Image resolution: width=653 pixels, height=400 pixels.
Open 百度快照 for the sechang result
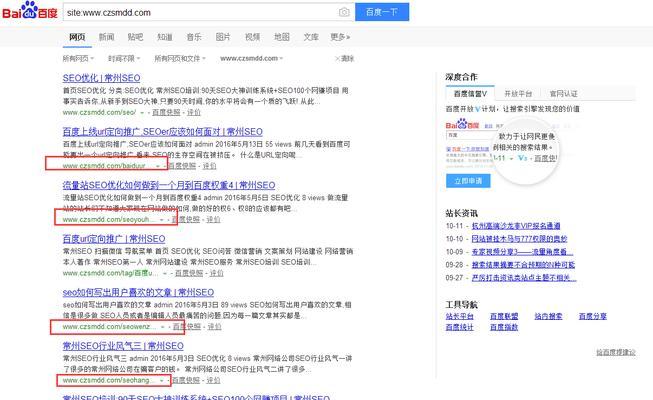[x=186, y=380]
